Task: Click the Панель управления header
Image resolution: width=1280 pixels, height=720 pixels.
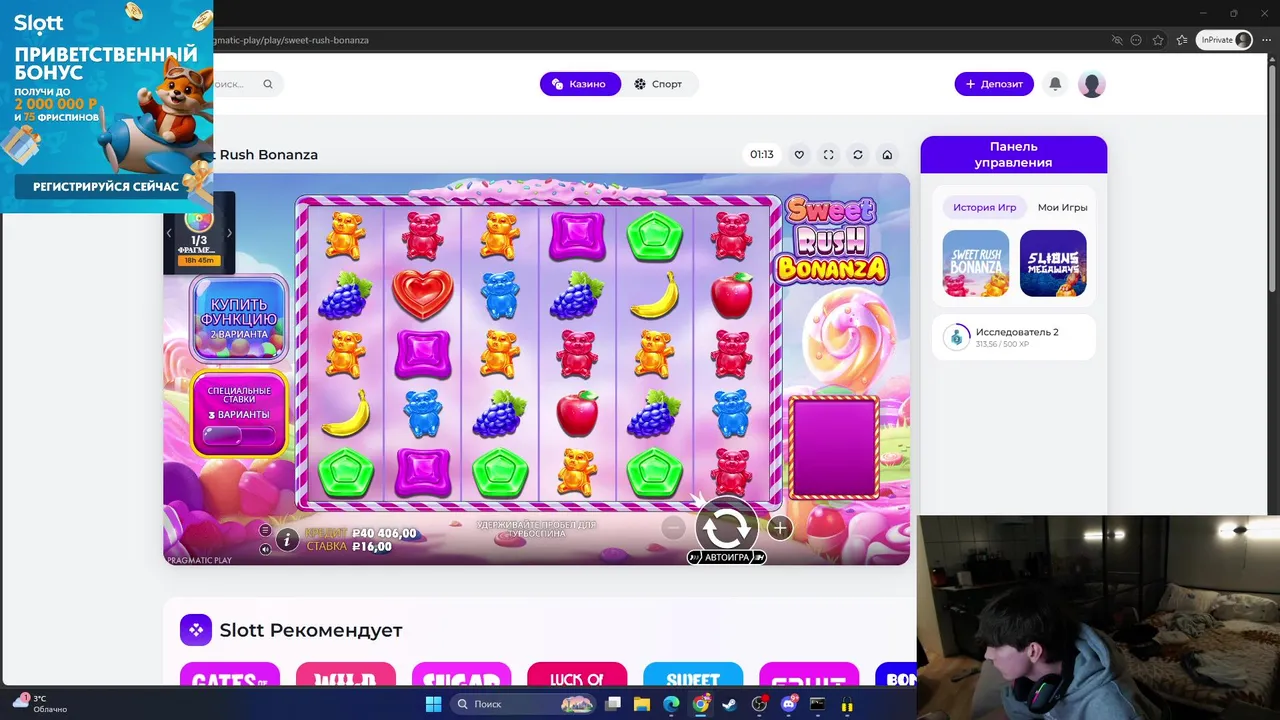Action: pyautogui.click(x=1014, y=155)
